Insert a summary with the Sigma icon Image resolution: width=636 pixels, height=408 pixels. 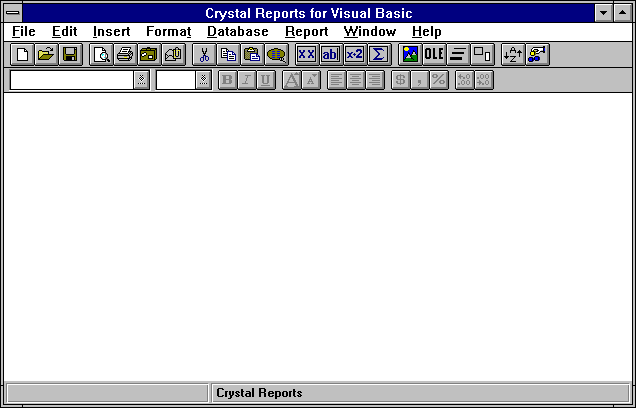click(x=379, y=54)
